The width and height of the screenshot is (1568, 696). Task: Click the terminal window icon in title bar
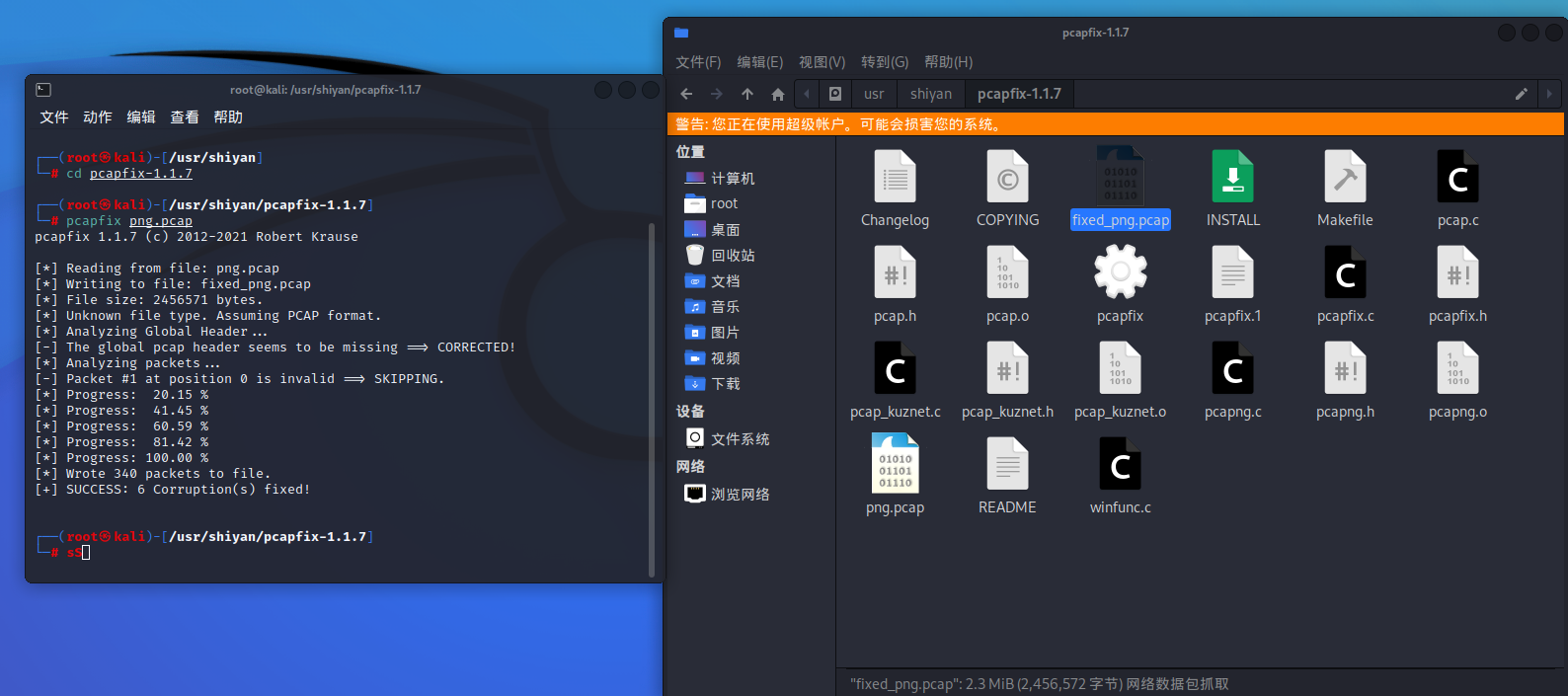coord(43,90)
